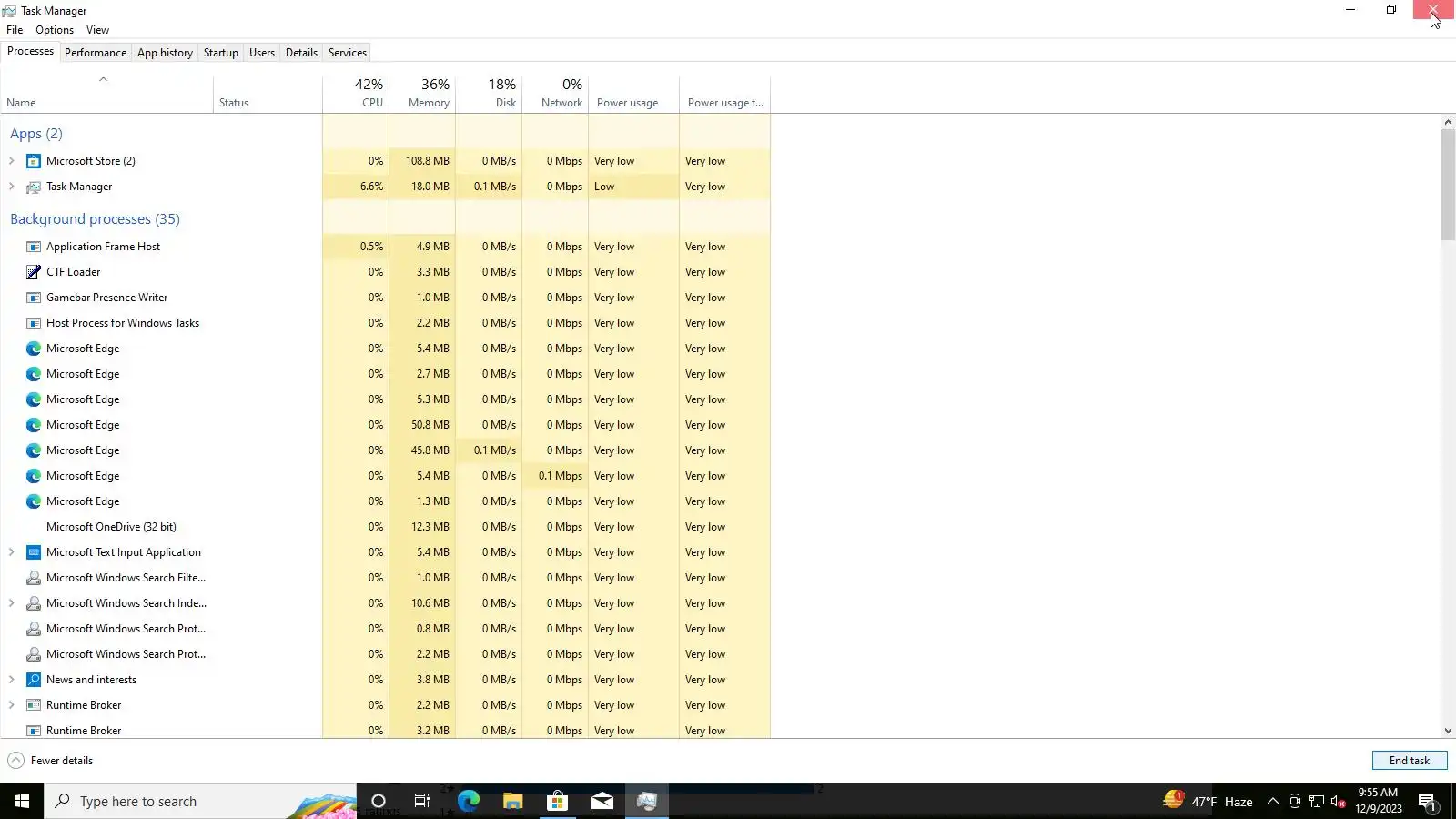Sort by the Status column header
Screen dimensions: 1456x819
[x=268, y=93]
